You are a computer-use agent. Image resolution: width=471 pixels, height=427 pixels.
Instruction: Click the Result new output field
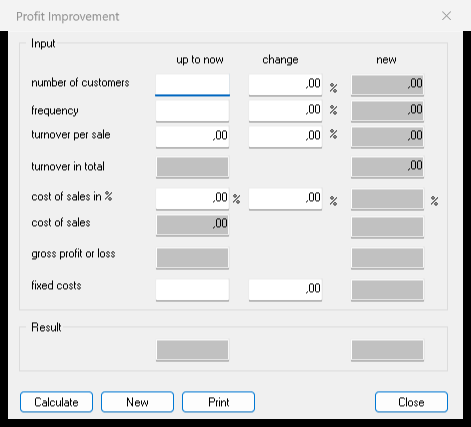387,350
